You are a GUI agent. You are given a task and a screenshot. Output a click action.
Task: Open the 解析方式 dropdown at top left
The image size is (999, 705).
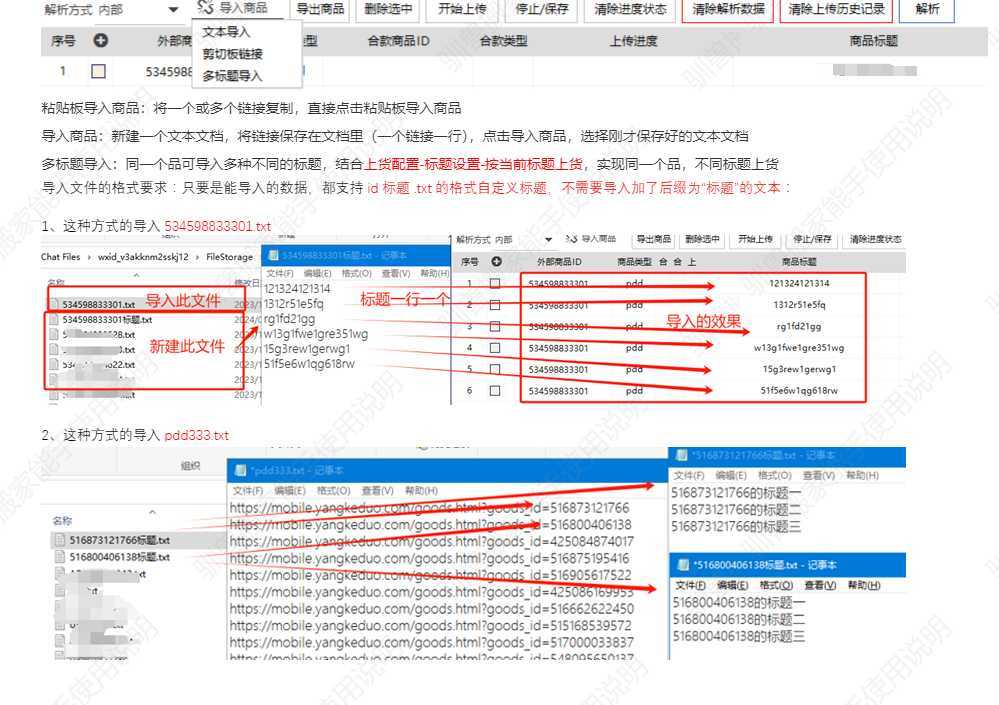173,10
